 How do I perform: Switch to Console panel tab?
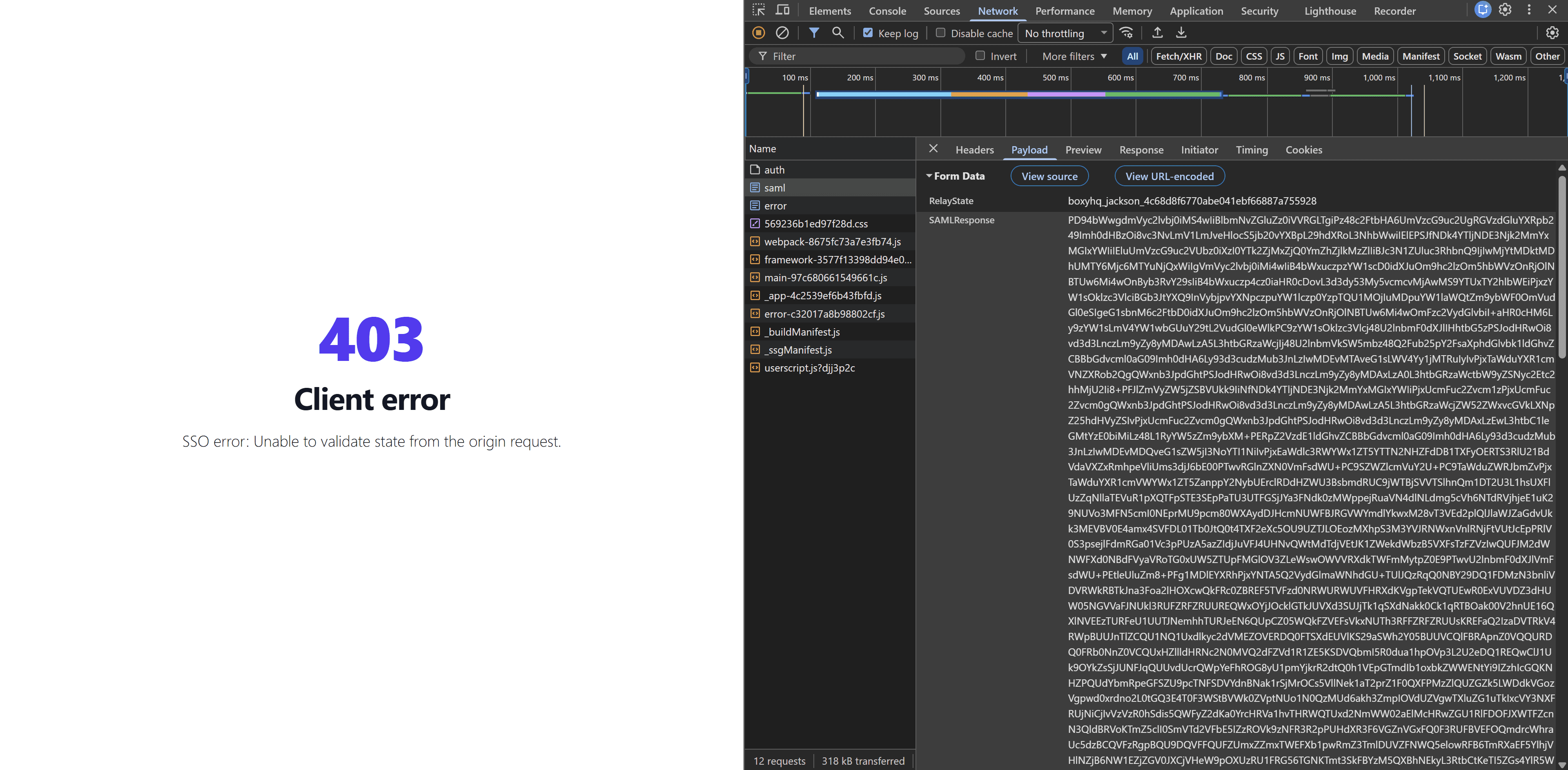887,11
